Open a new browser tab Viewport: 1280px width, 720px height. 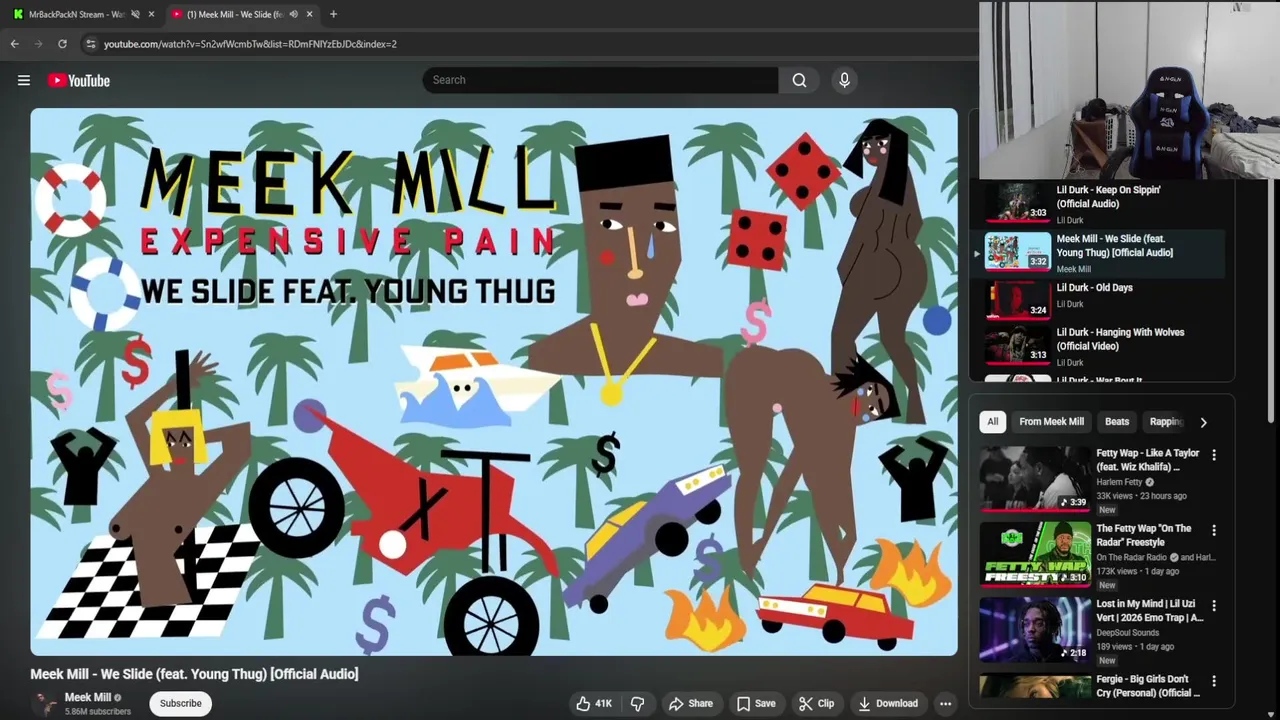point(333,14)
